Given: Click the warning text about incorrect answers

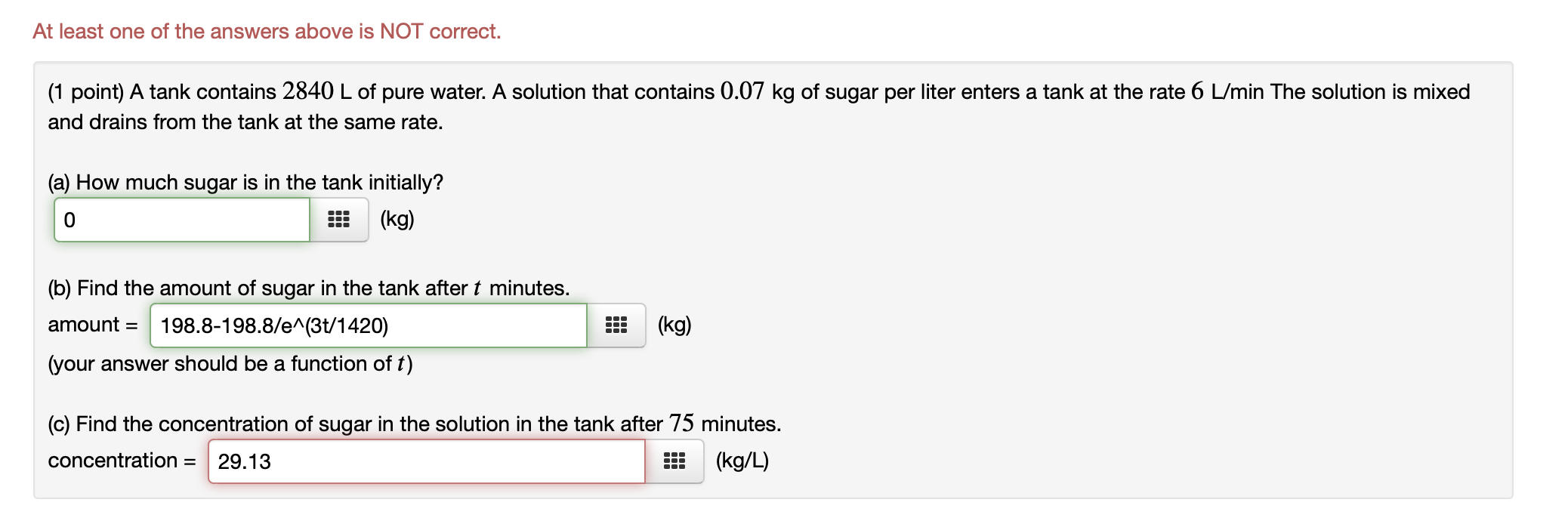Looking at the screenshot, I should tap(266, 30).
